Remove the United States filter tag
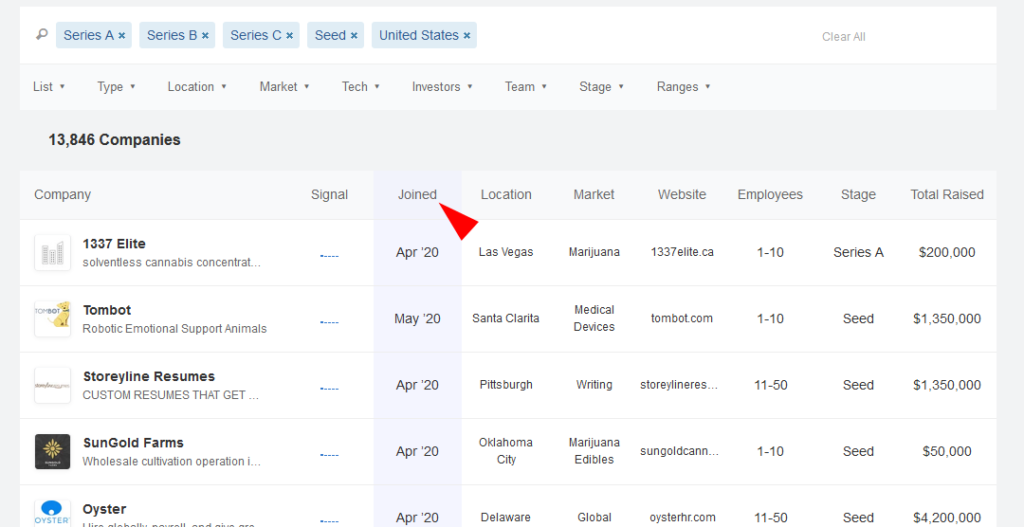The height and width of the screenshot is (527, 1024). pyautogui.click(x=467, y=36)
